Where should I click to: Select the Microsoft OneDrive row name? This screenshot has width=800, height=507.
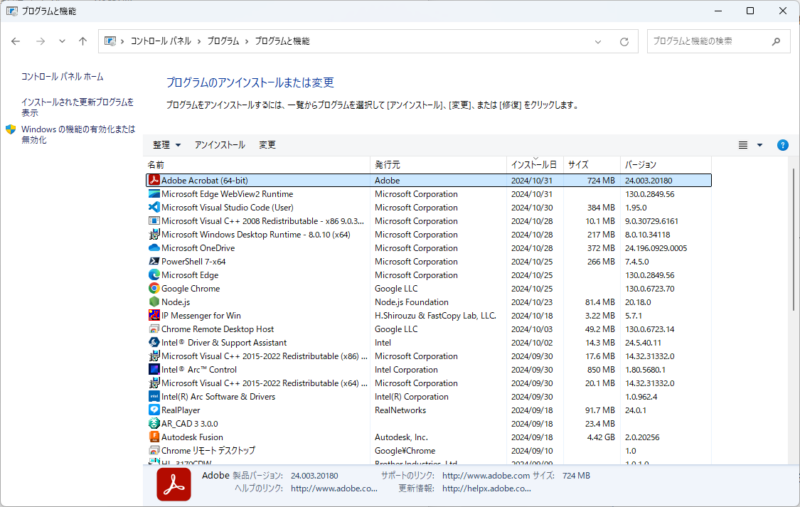click(198, 248)
